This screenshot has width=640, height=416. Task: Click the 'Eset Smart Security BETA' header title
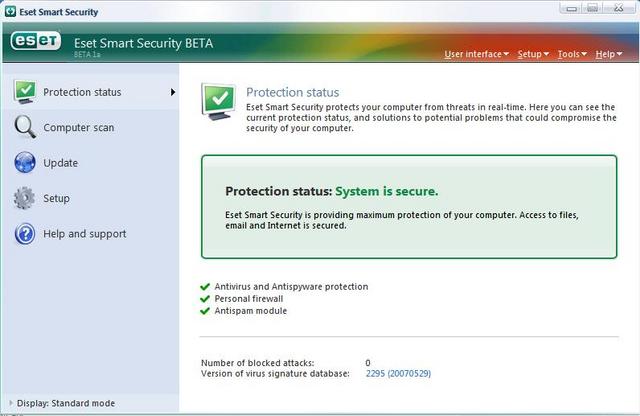point(143,43)
